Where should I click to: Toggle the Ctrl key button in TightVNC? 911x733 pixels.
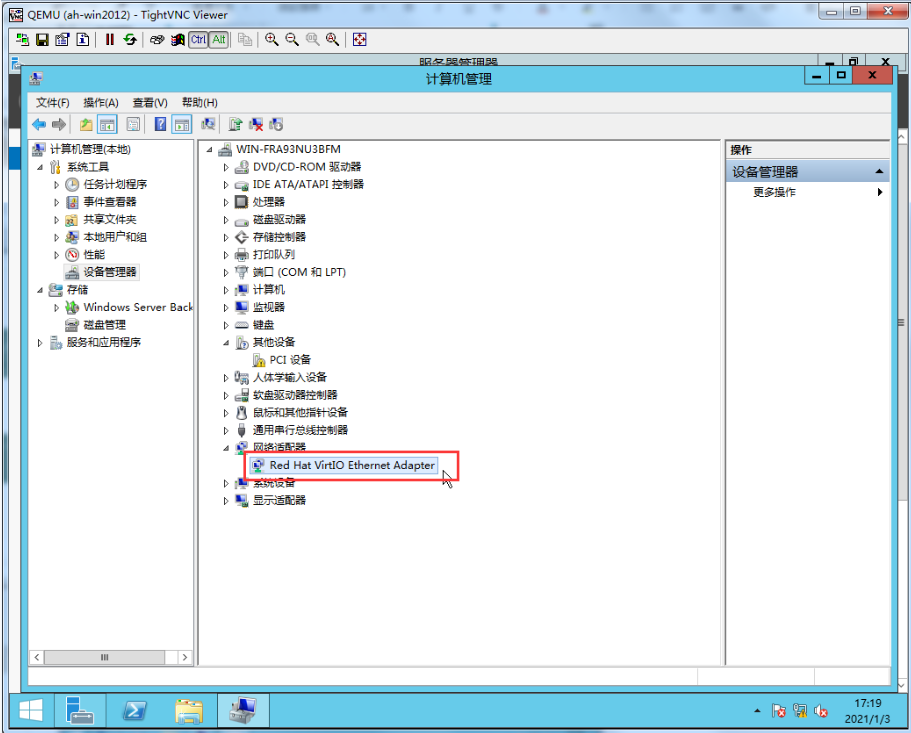coord(198,40)
